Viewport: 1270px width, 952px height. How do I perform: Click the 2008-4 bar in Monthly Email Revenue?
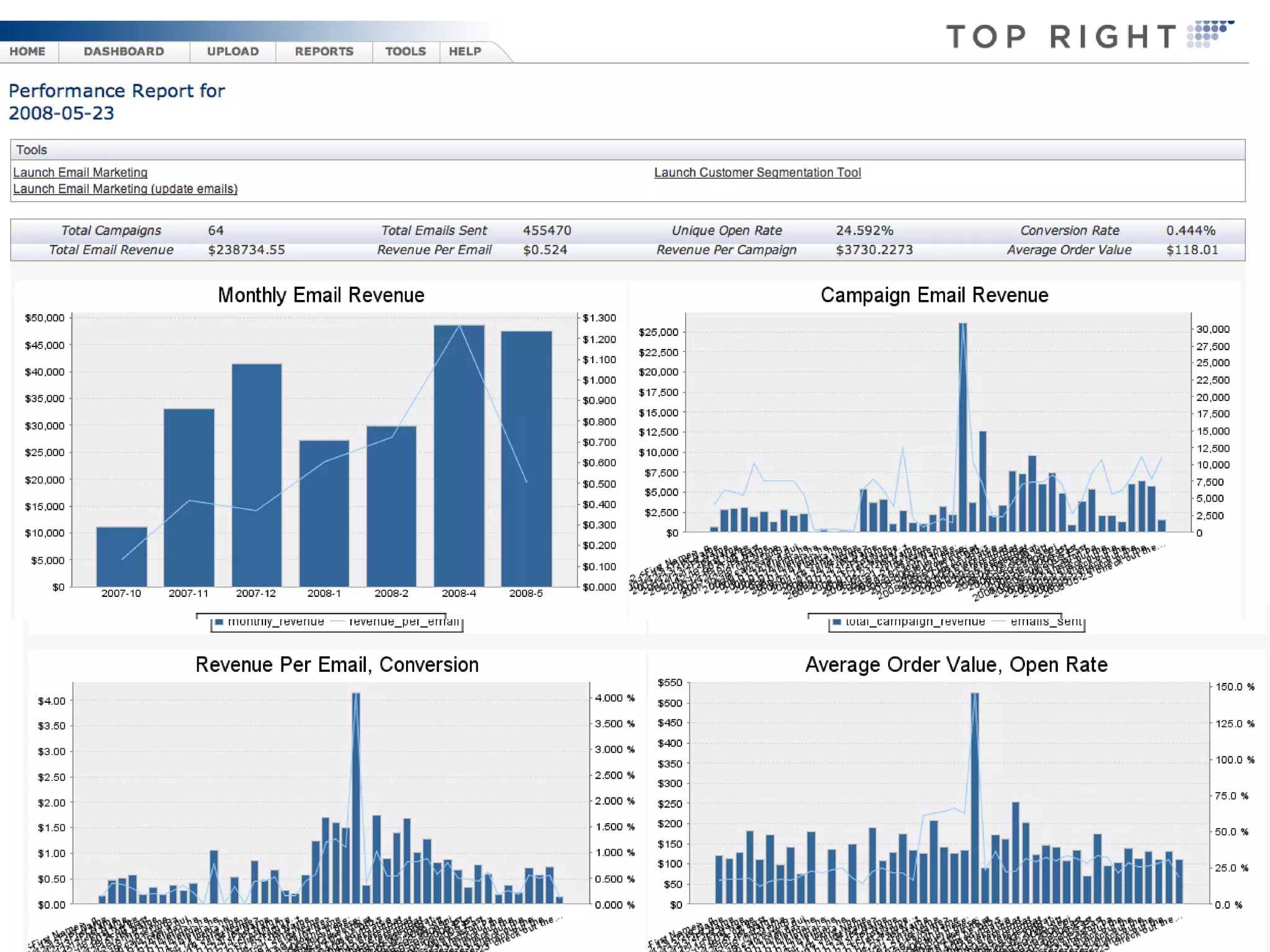(459, 456)
